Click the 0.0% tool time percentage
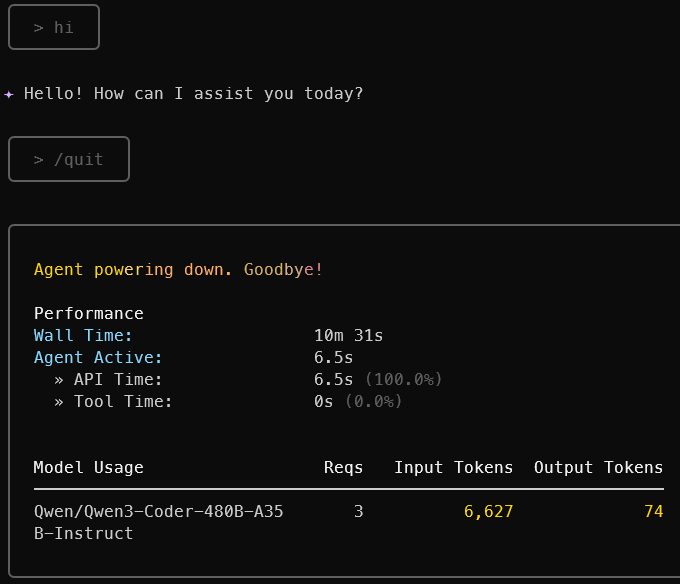The image size is (680, 584). click(x=374, y=401)
